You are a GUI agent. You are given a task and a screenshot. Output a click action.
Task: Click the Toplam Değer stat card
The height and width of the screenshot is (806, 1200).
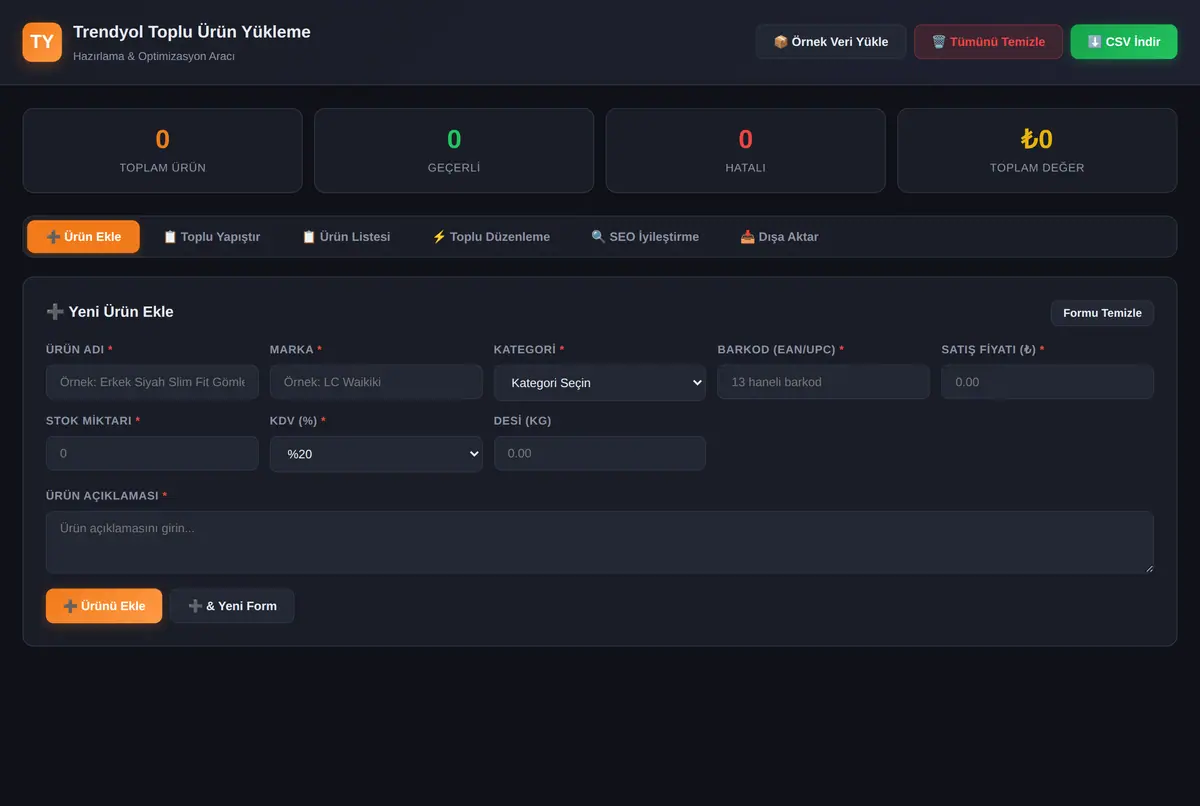1037,150
